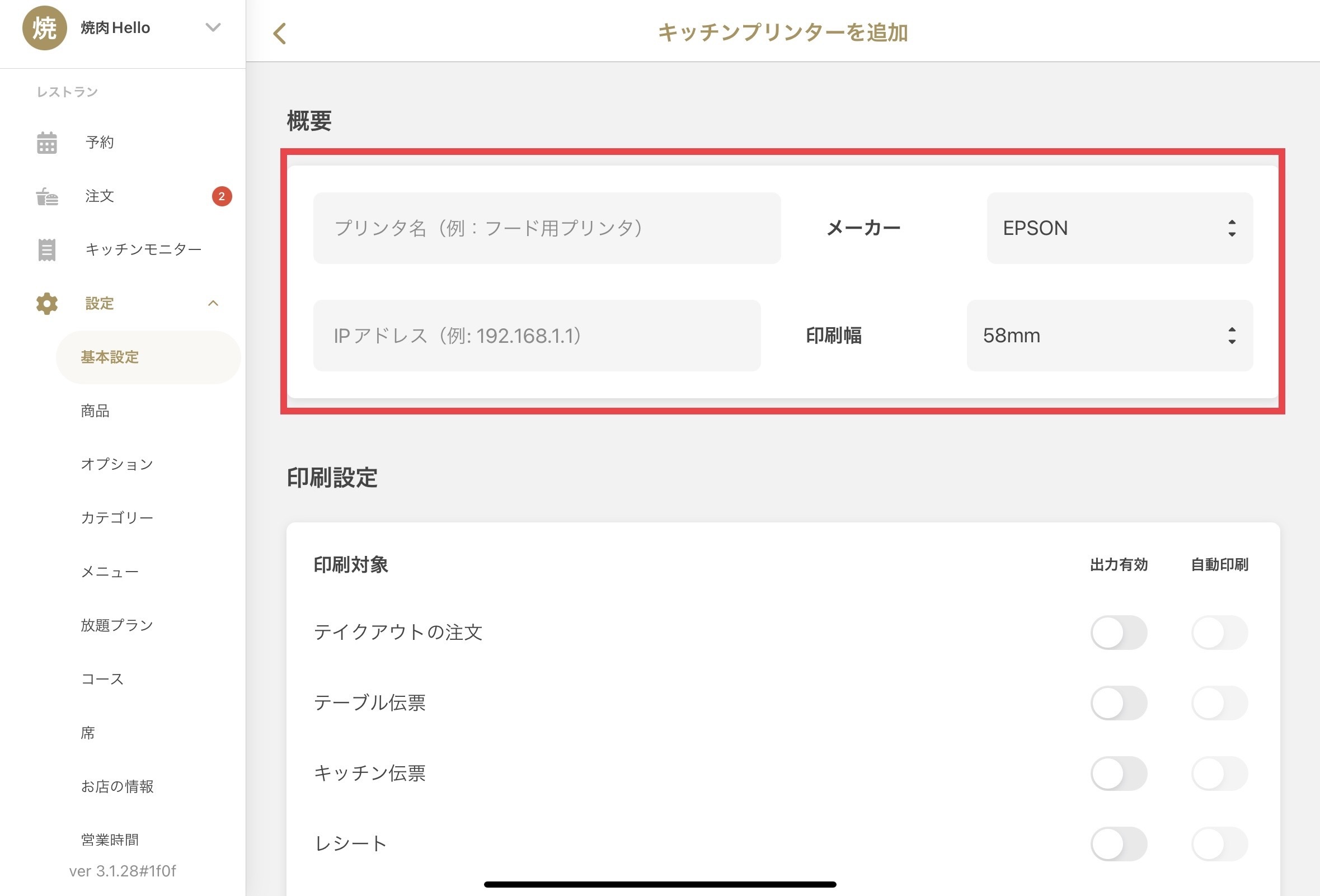This screenshot has width=1320, height=896.
Task: Click the calendar icon for 予約
Action: point(46,143)
